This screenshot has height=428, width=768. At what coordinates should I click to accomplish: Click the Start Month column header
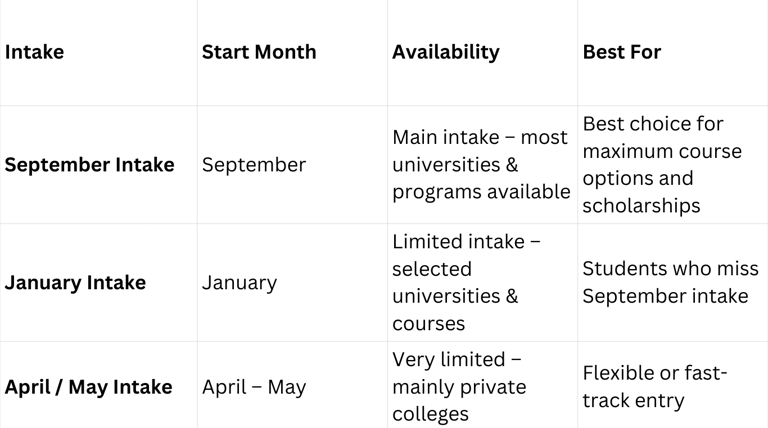[259, 52]
